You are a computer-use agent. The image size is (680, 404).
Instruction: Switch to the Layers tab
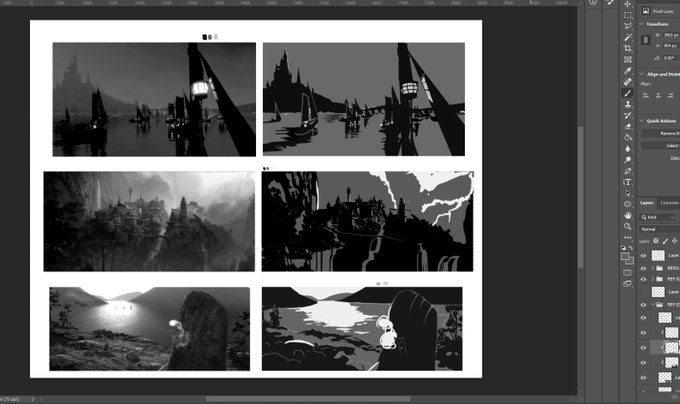coord(647,203)
